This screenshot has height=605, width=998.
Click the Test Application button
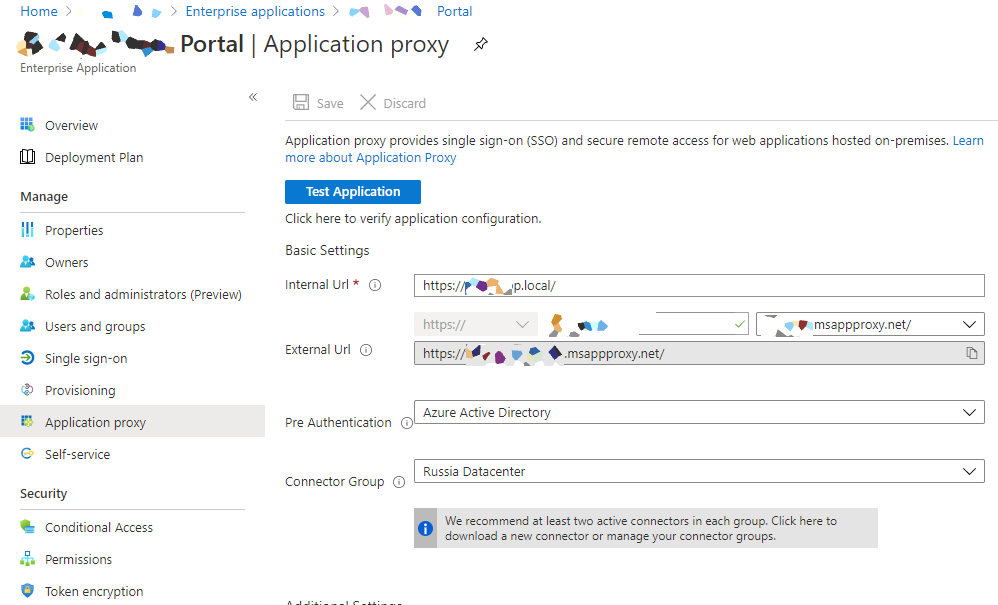(353, 191)
